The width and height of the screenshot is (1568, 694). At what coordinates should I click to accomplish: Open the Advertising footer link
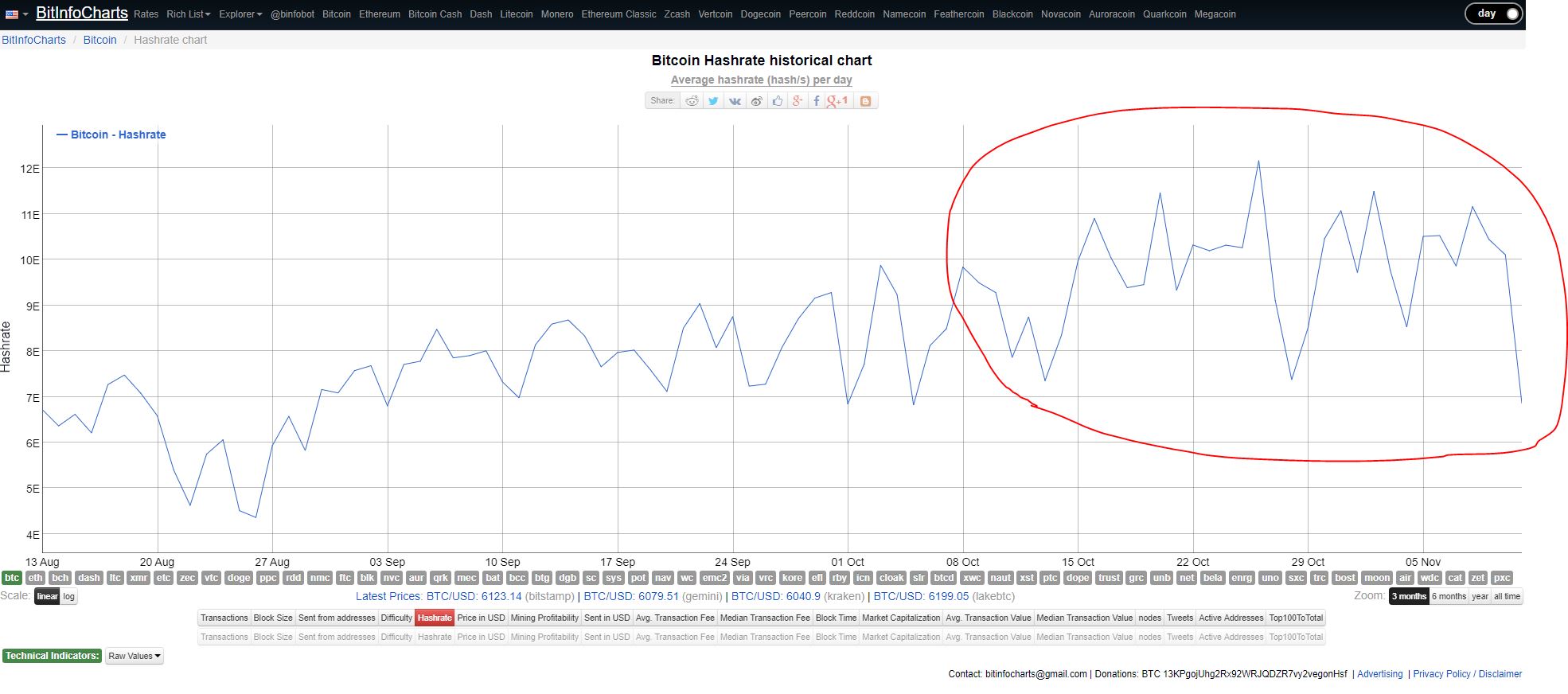pyautogui.click(x=1380, y=674)
